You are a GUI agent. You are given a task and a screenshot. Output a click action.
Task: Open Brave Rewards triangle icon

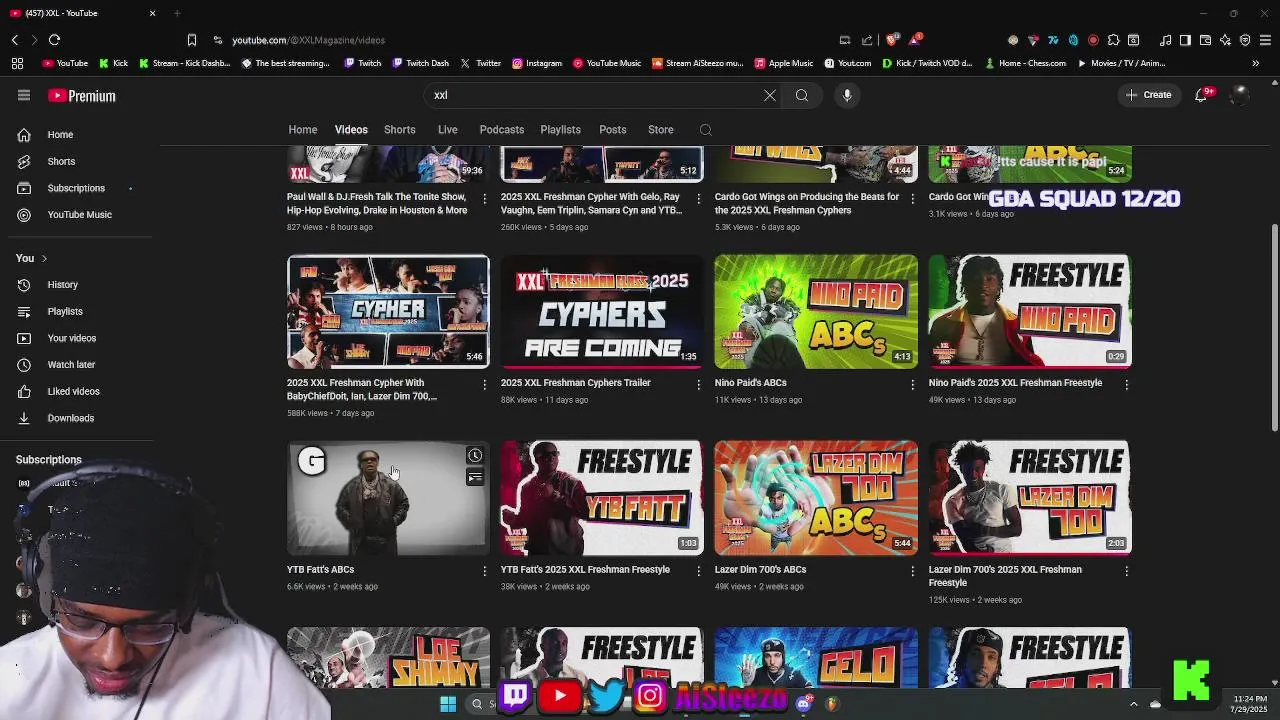pyautogui.click(x=915, y=40)
